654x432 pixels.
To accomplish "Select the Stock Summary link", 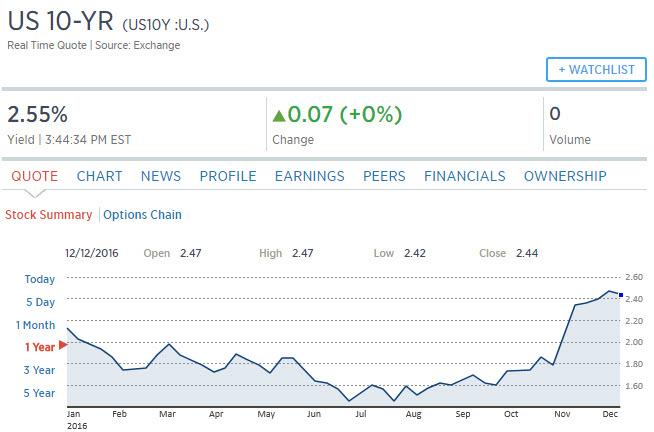I will [48, 215].
